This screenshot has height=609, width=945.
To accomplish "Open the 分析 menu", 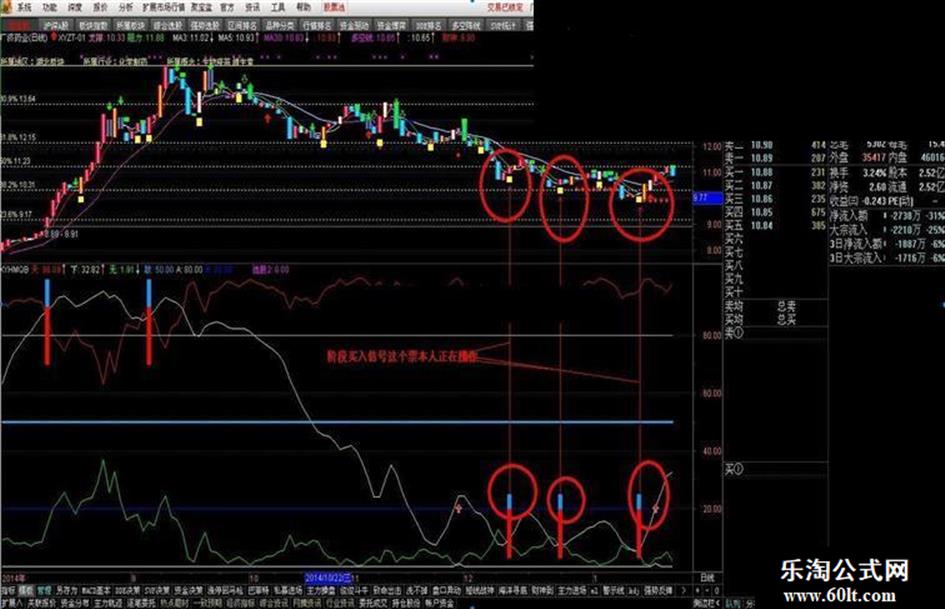I will (x=126, y=8).
